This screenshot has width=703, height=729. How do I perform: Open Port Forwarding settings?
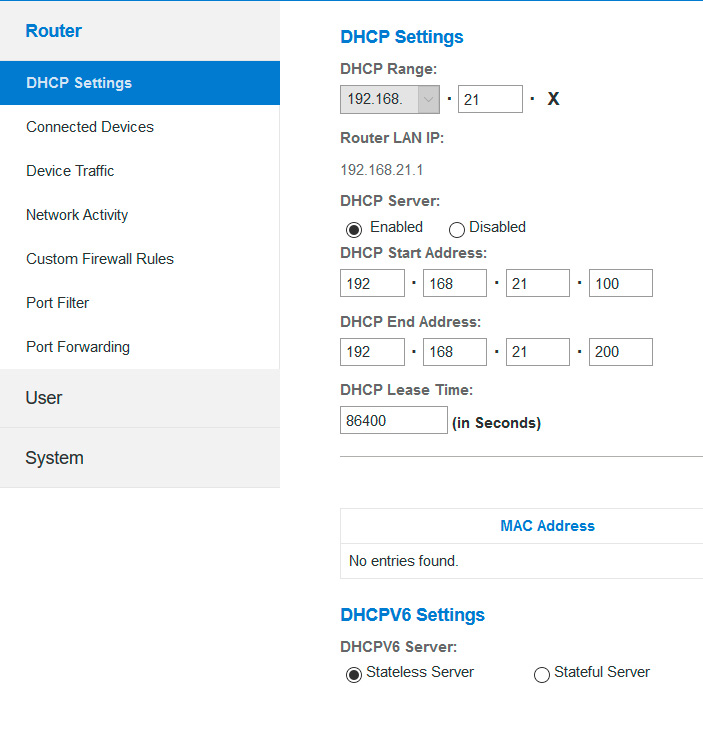pyautogui.click(x=78, y=347)
